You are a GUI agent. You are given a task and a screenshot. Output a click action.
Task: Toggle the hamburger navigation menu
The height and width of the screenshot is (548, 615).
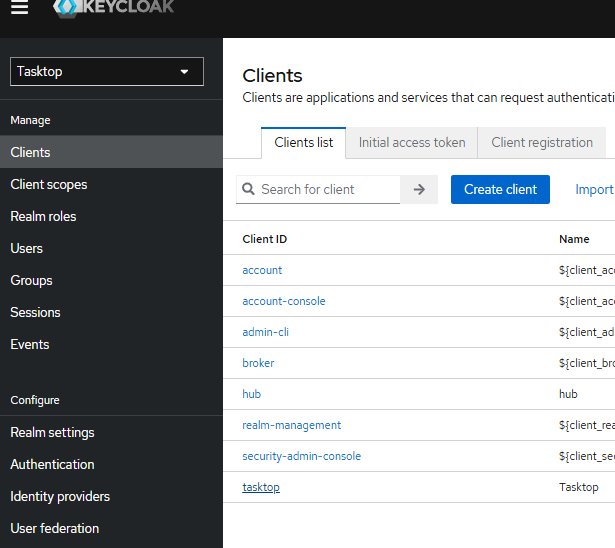[x=20, y=8]
